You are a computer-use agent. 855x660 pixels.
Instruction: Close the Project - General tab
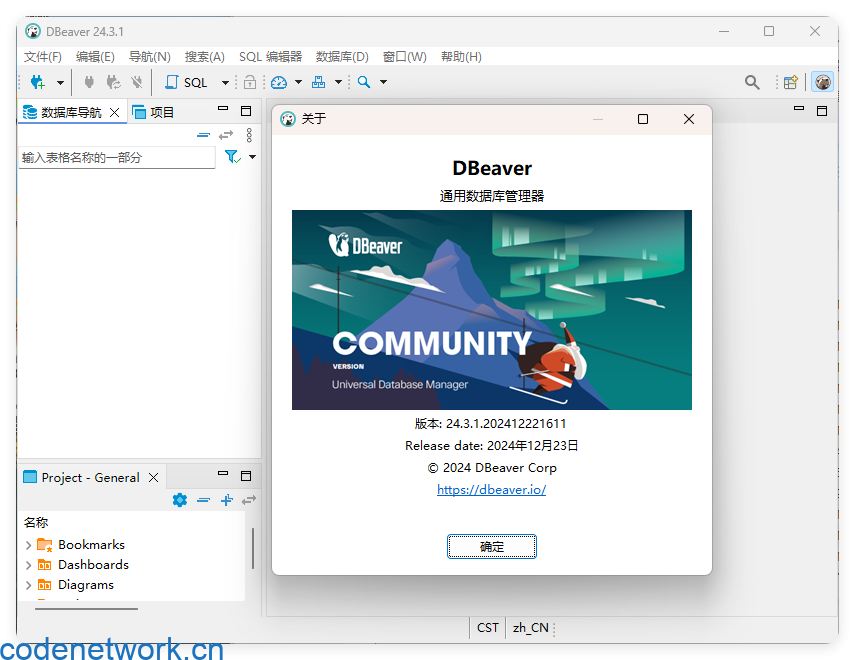coord(154,478)
